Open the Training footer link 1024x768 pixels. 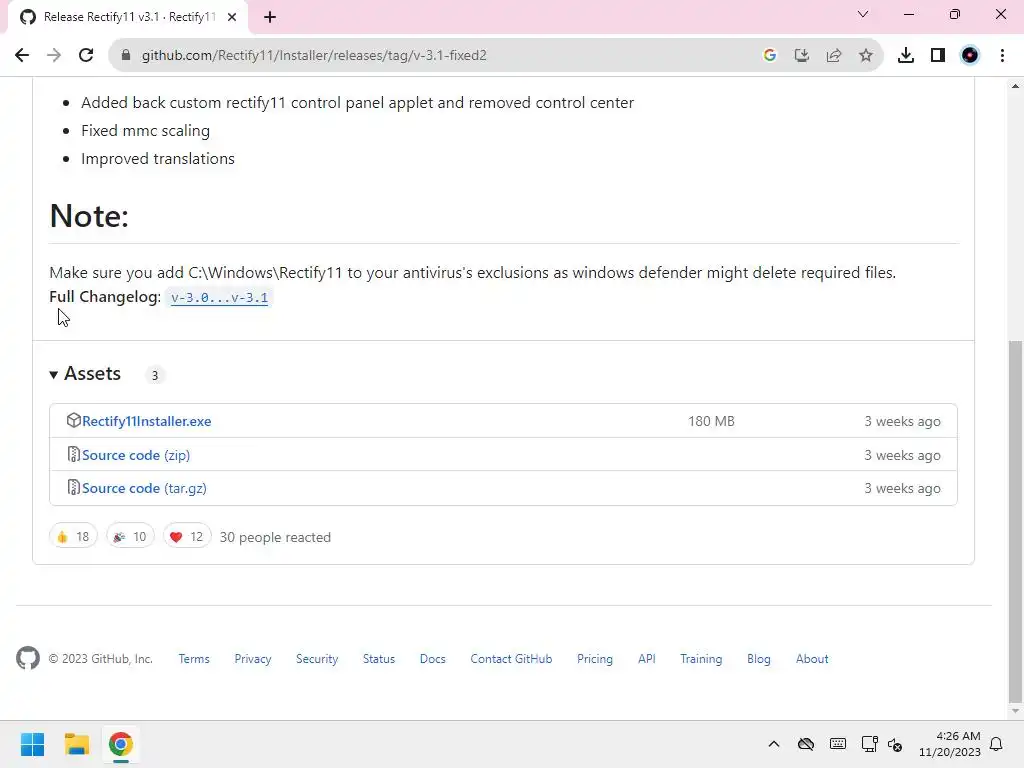coord(701,659)
